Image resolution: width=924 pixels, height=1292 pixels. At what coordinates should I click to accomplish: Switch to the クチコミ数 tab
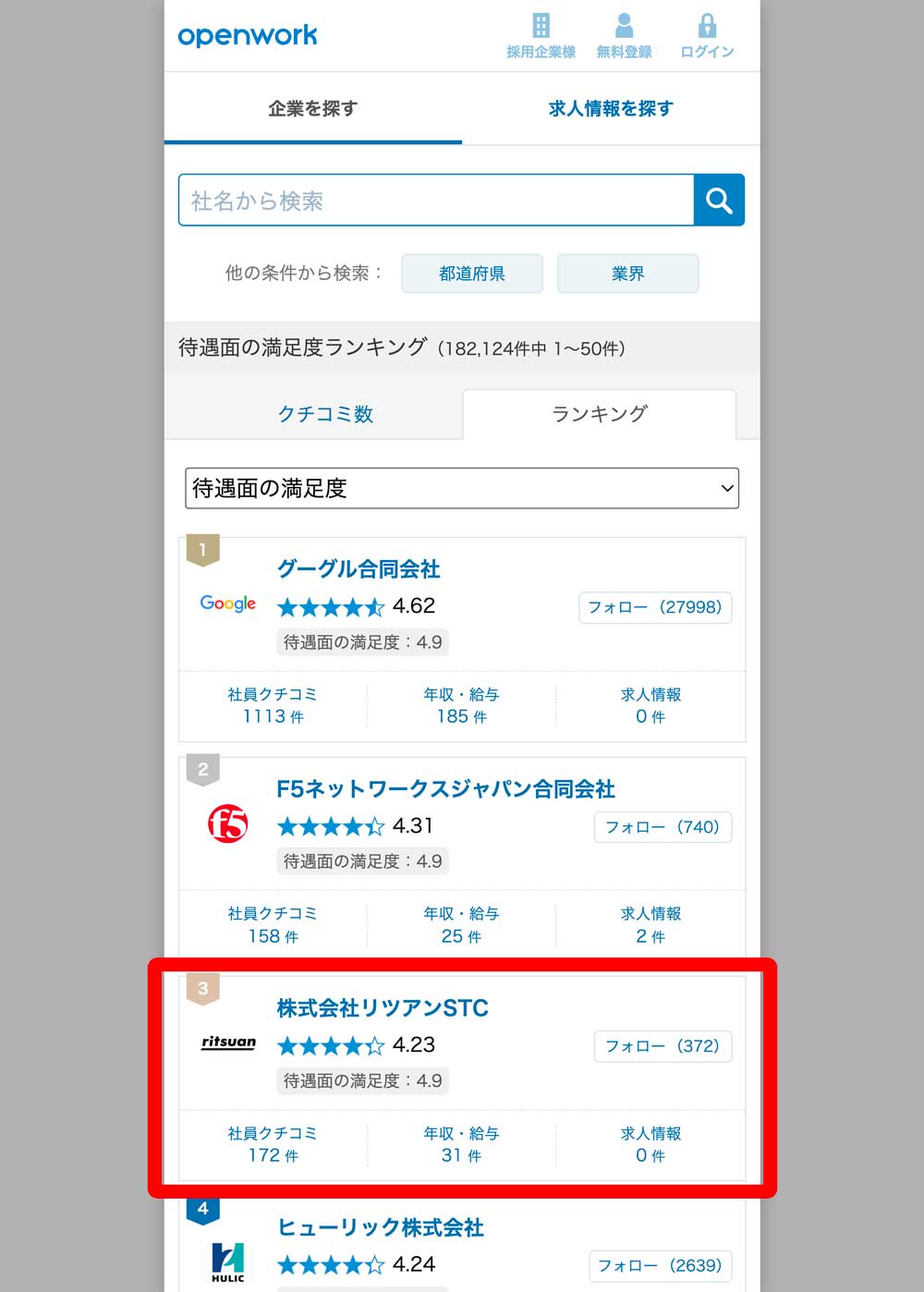[325, 414]
